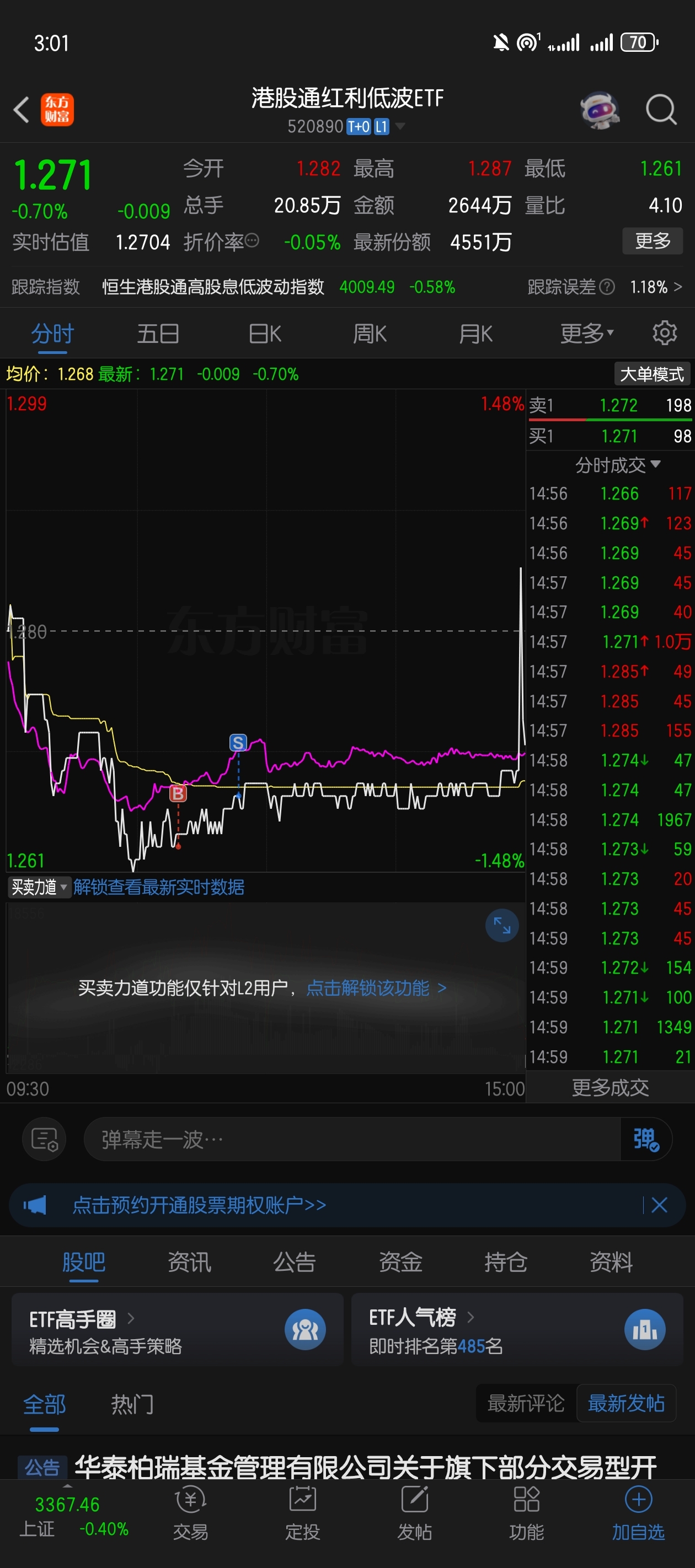This screenshot has height=1568, width=695.
Task: Open tracking error details chevron
Action: 678,287
